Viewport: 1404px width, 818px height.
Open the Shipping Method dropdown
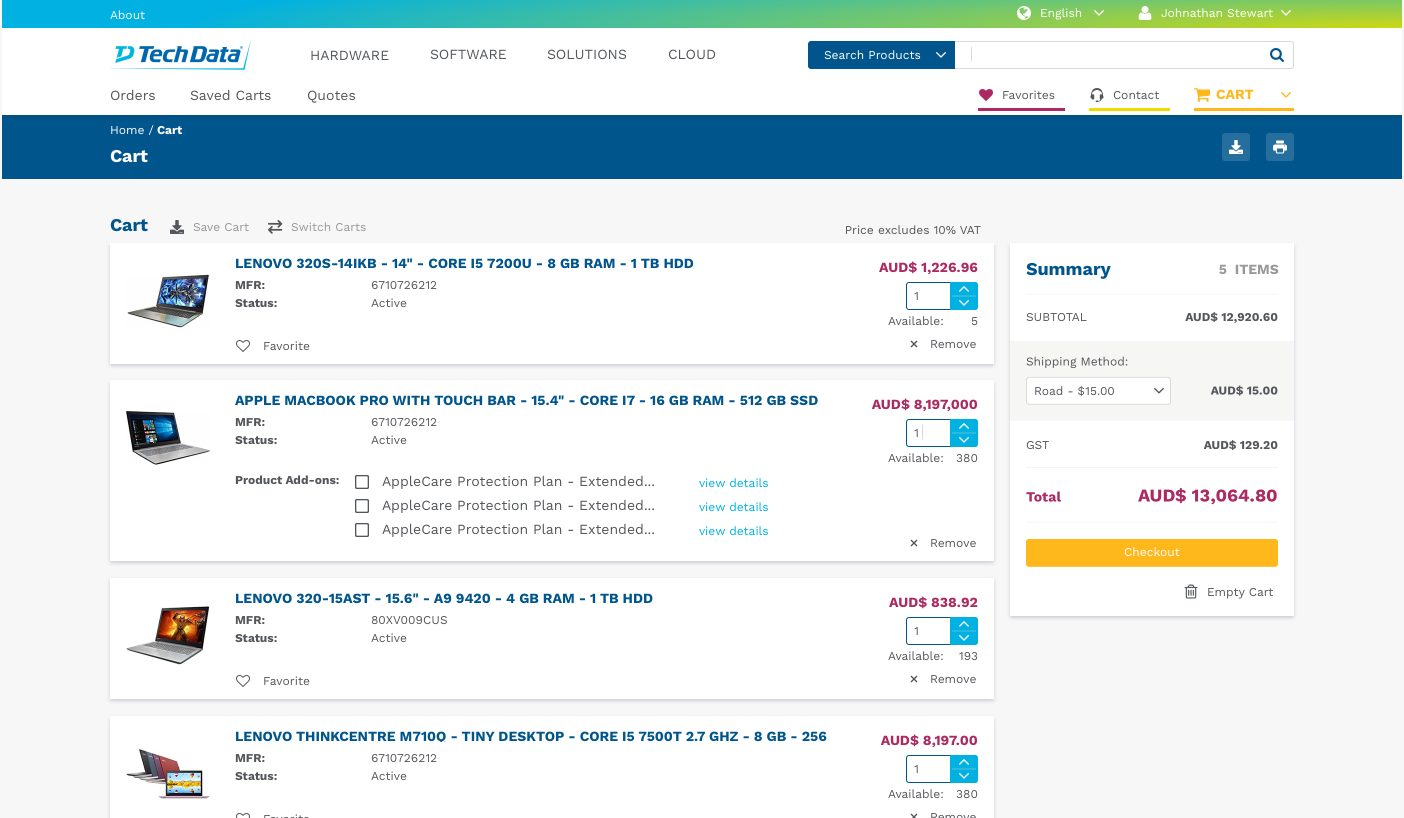tap(1098, 391)
